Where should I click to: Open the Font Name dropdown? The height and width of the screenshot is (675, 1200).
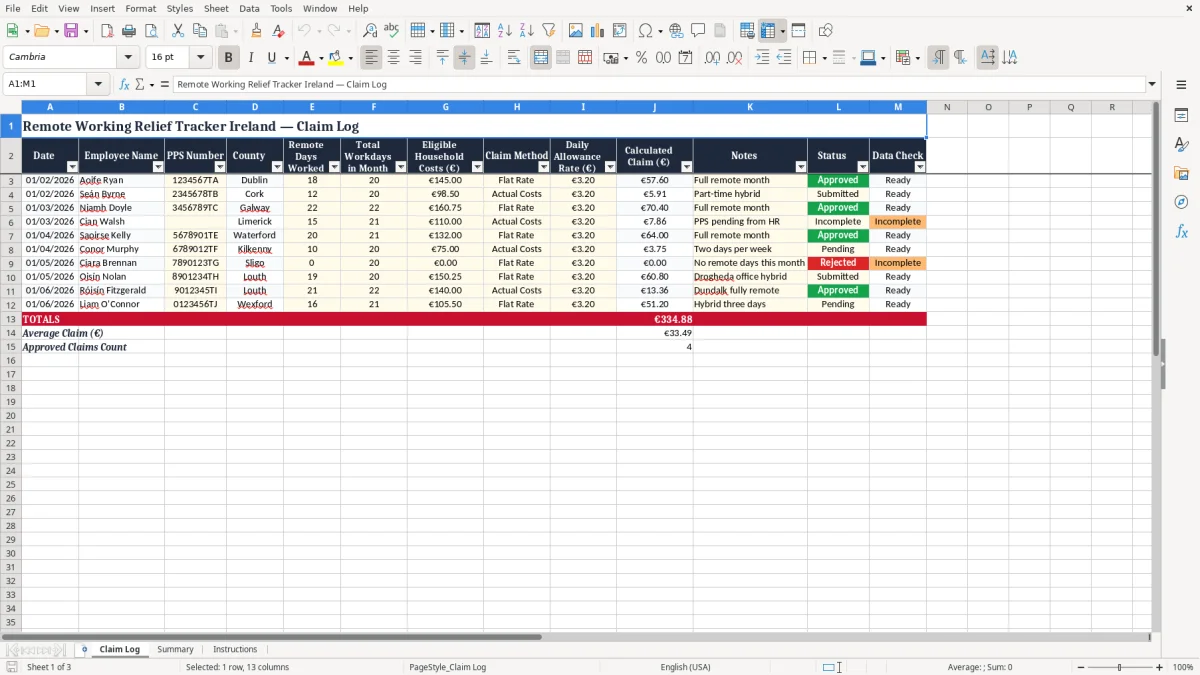(x=127, y=57)
